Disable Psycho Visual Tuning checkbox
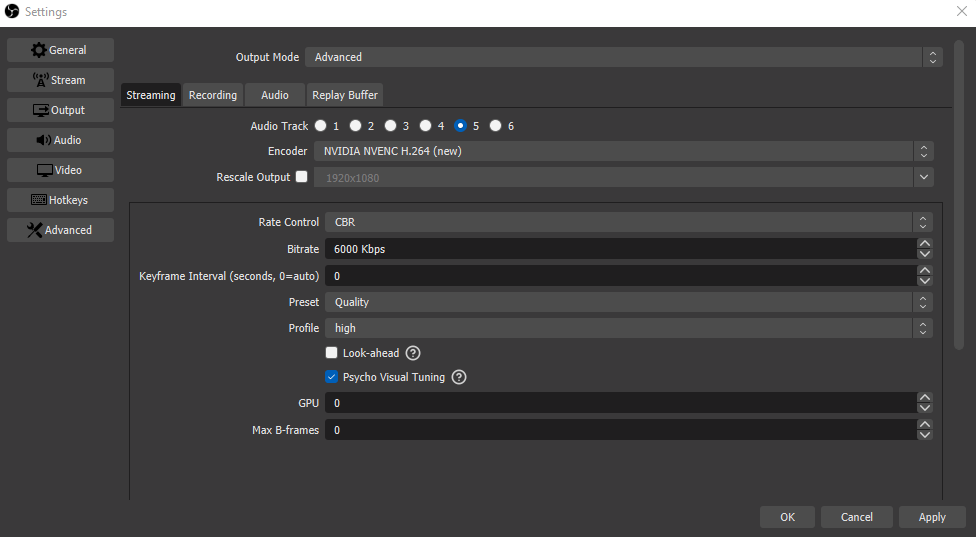Screen dimensions: 976x537 pos(332,377)
